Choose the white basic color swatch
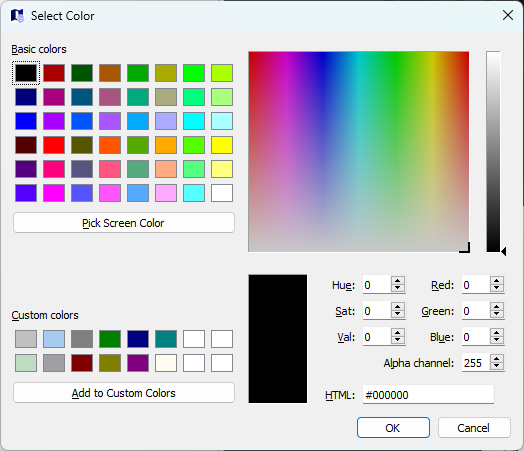This screenshot has height=451, width=524. pyautogui.click(x=222, y=193)
